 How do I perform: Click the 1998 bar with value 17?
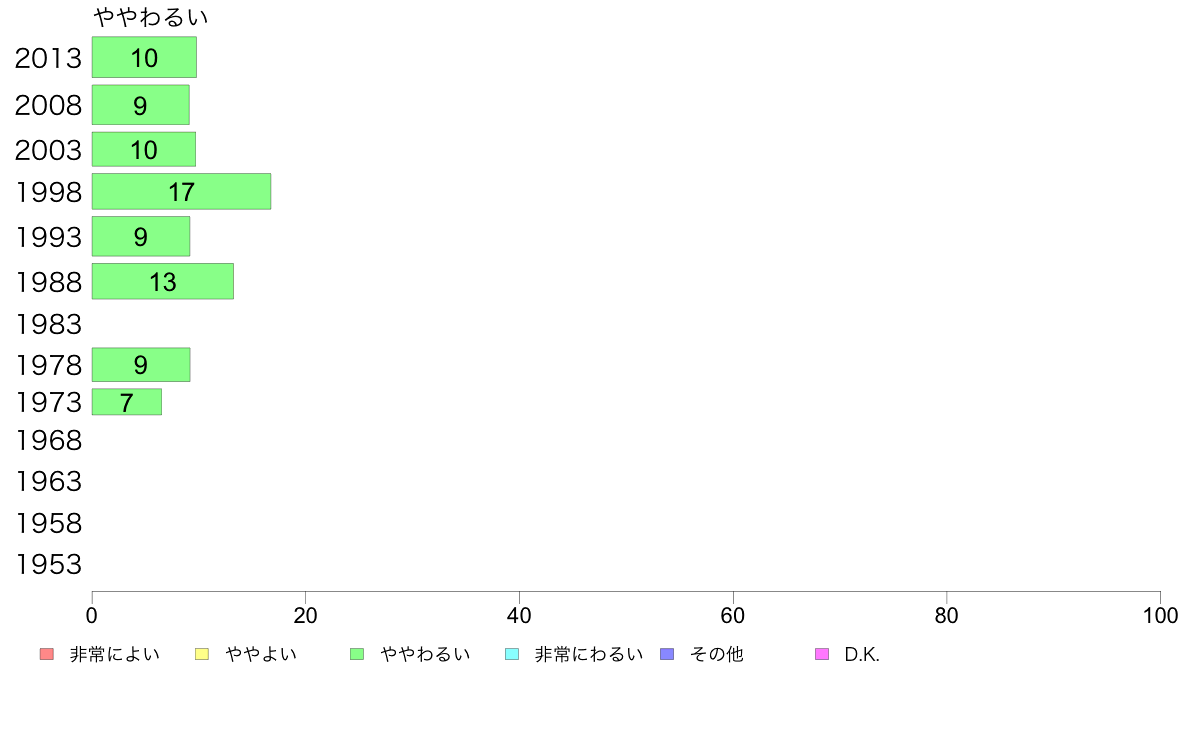tap(181, 191)
